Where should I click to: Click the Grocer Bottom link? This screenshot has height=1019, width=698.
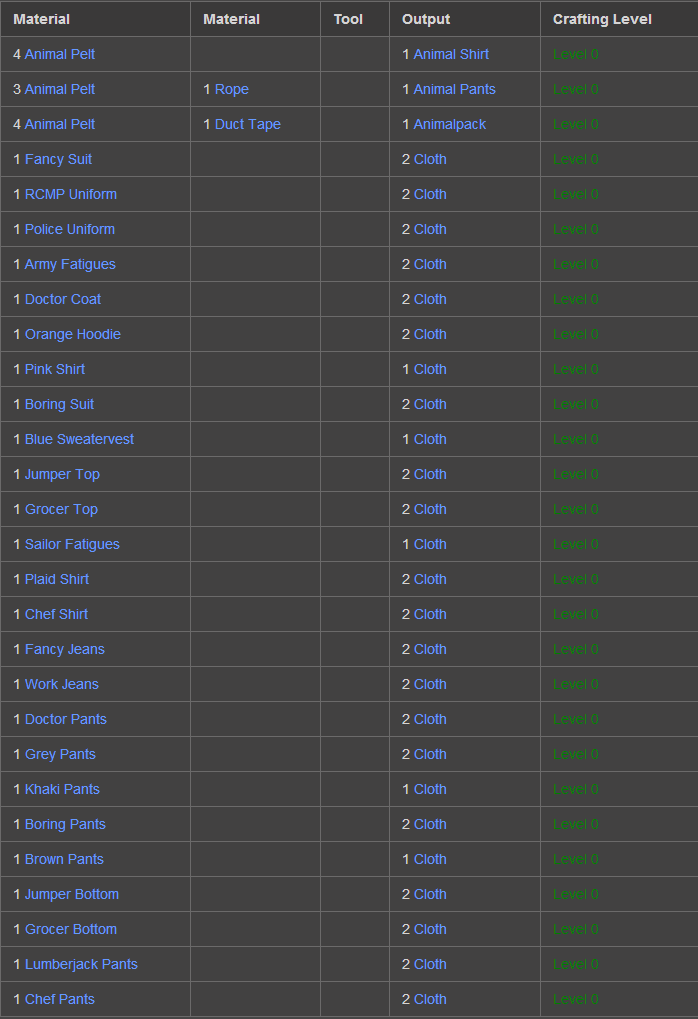click(x=71, y=931)
